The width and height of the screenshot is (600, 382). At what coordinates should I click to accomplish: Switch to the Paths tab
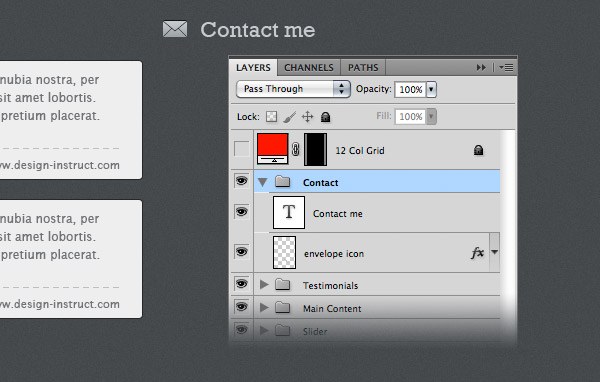point(363,68)
